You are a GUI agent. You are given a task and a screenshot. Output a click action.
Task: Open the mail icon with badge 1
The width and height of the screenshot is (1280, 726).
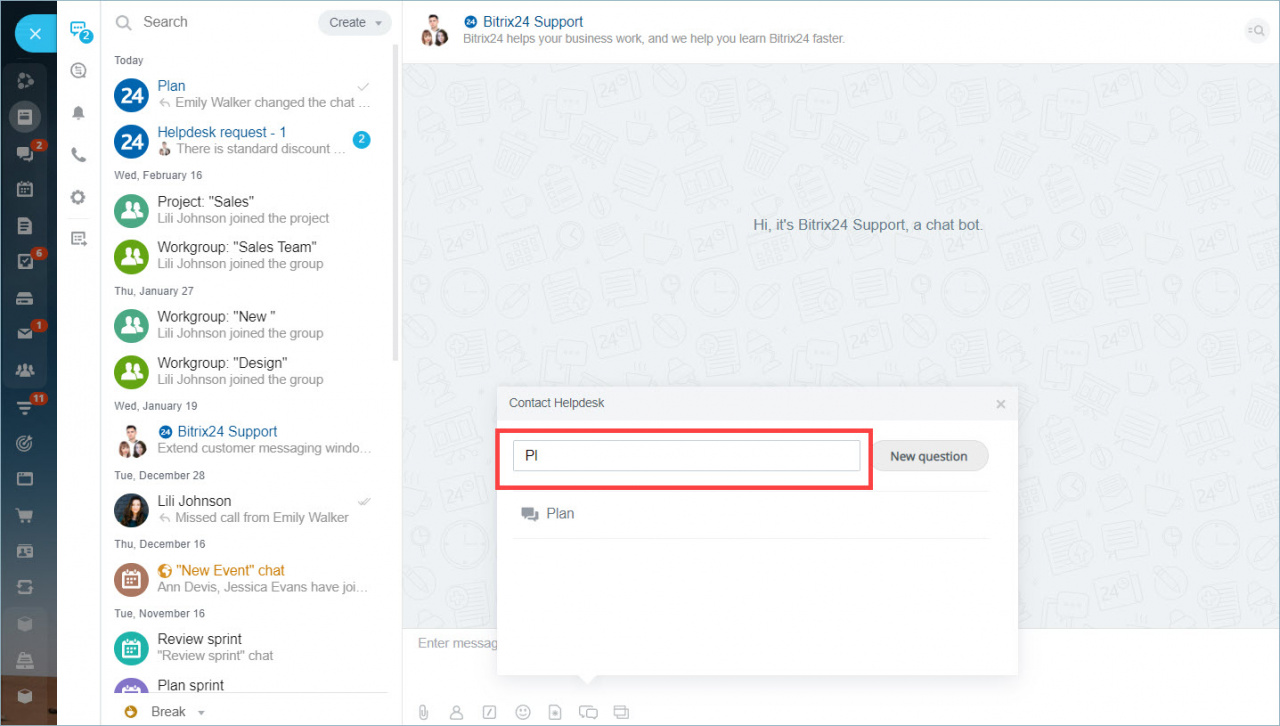26,333
